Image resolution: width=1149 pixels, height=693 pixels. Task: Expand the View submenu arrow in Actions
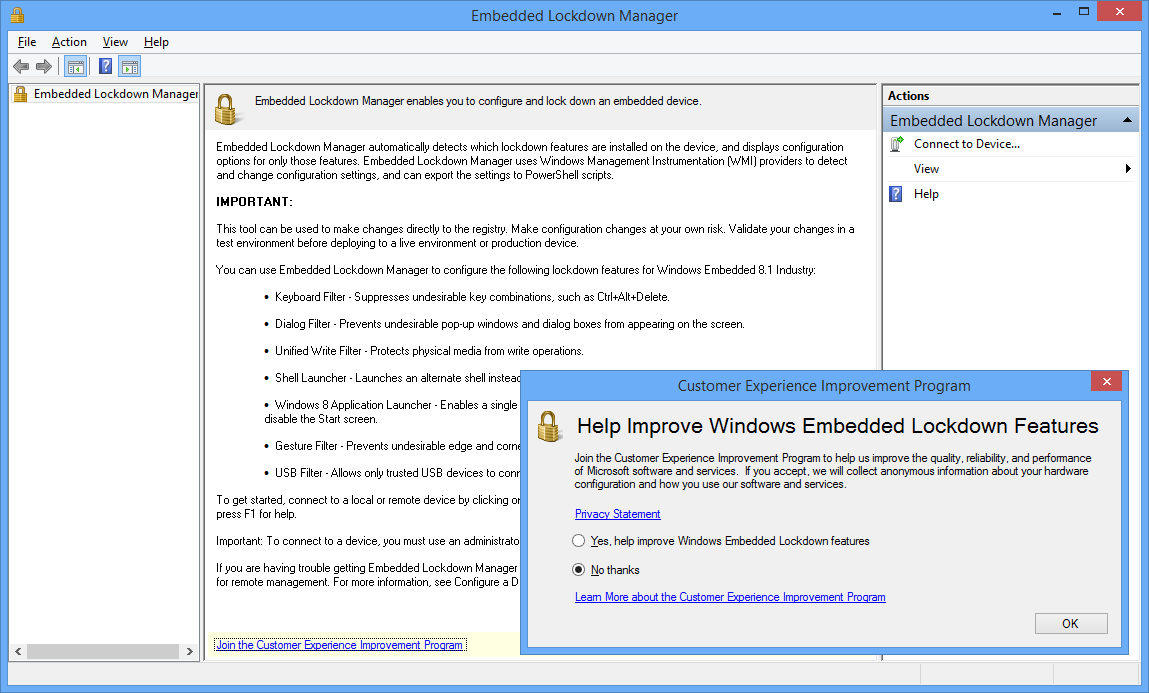[x=1128, y=169]
